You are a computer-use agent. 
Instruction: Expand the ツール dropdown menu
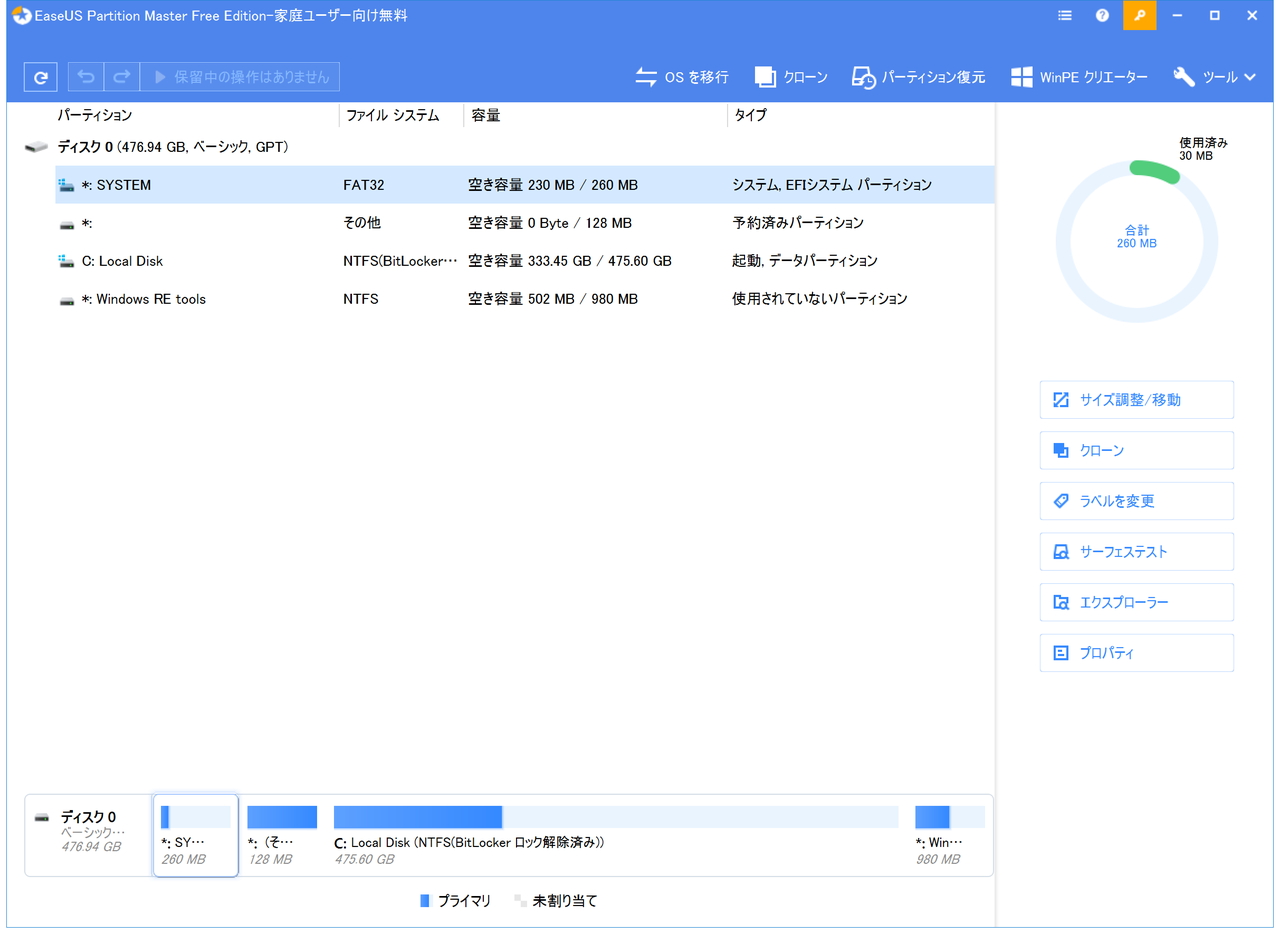(x=1214, y=76)
